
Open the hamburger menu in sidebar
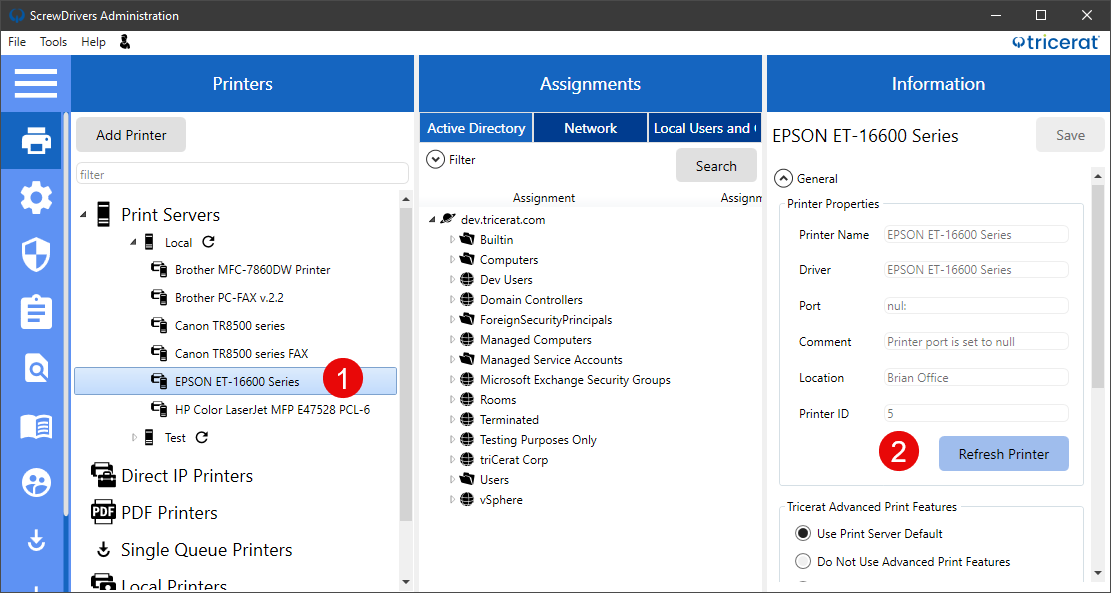(35, 83)
